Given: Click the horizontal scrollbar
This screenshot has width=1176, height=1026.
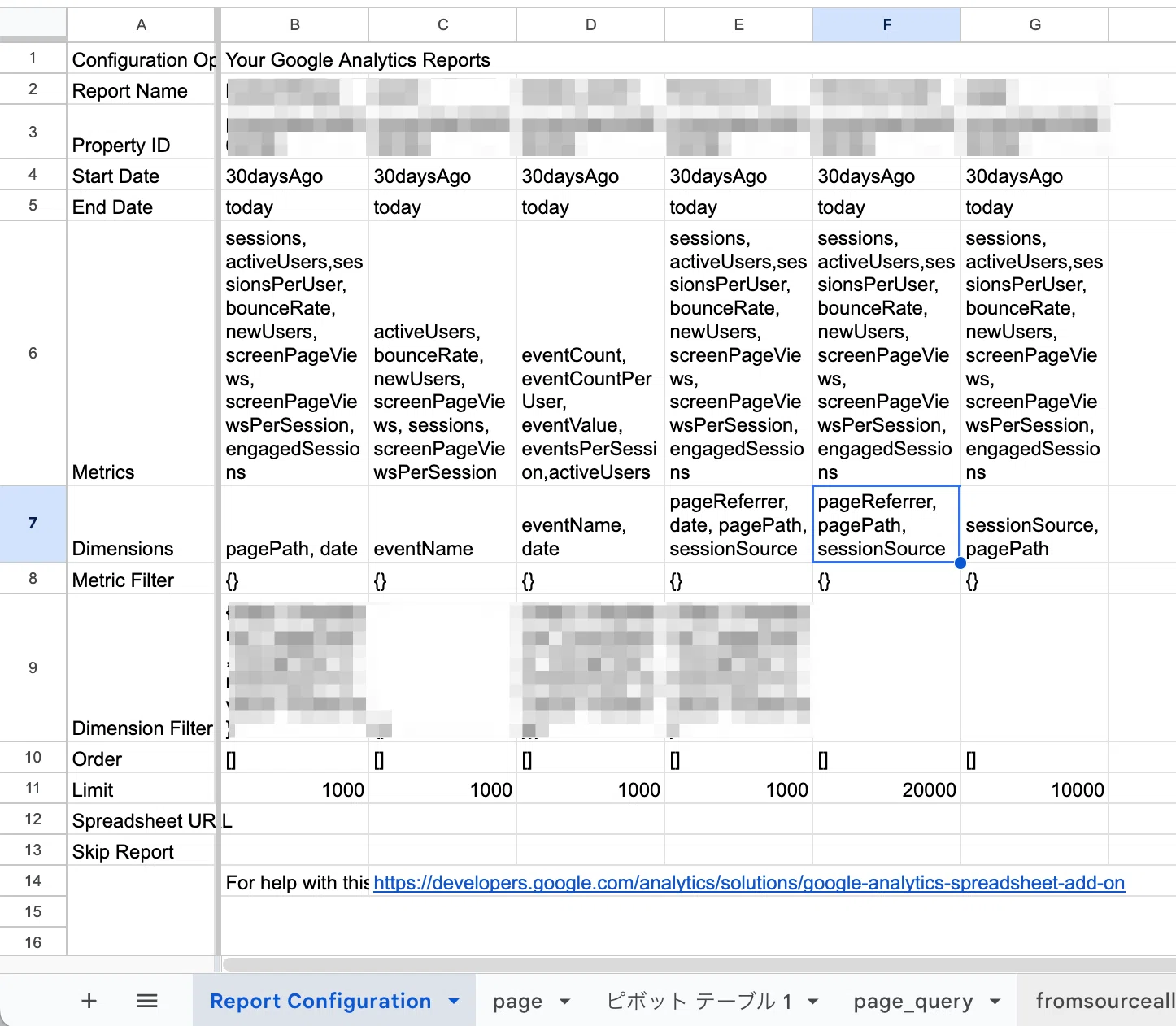Looking at the screenshot, I should tap(699, 964).
